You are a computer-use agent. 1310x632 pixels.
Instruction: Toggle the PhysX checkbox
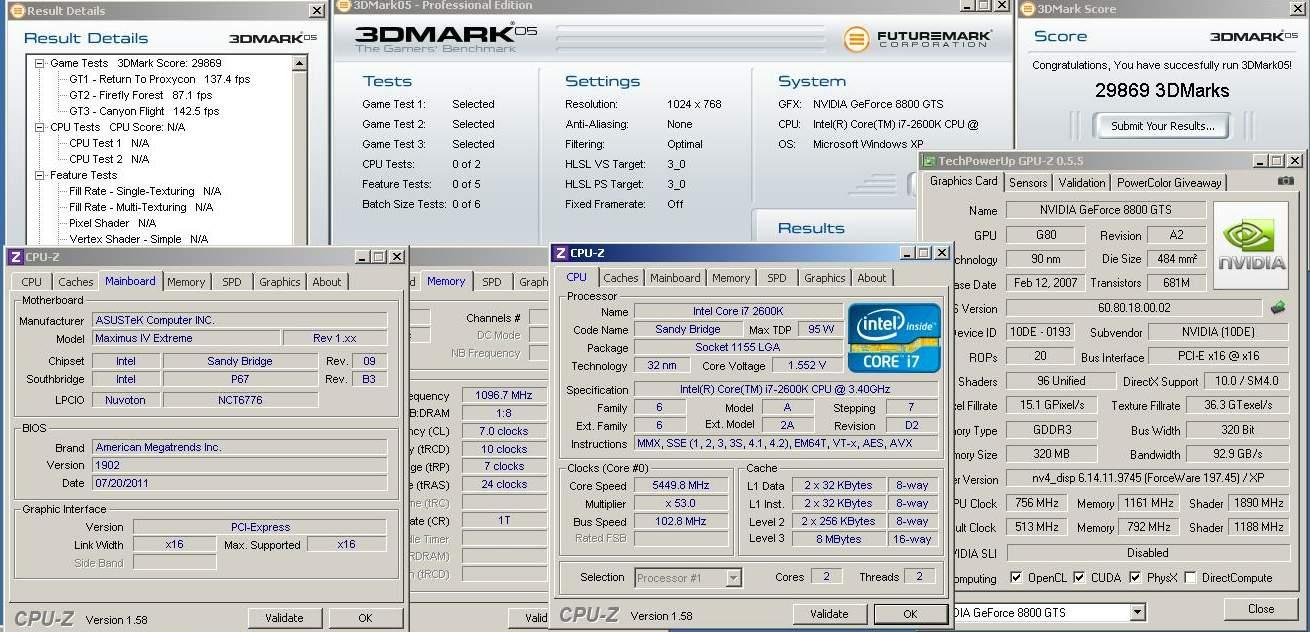click(1135, 578)
